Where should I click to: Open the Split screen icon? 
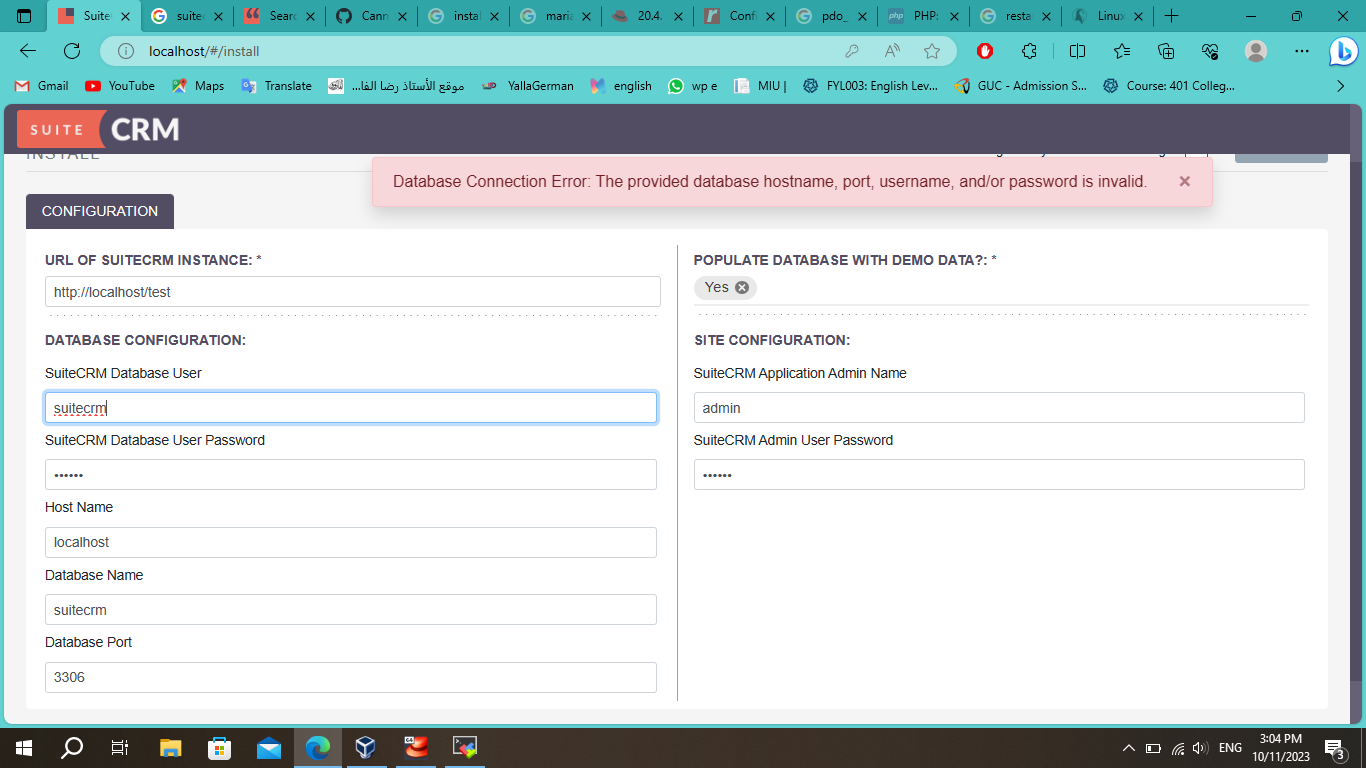[1077, 51]
